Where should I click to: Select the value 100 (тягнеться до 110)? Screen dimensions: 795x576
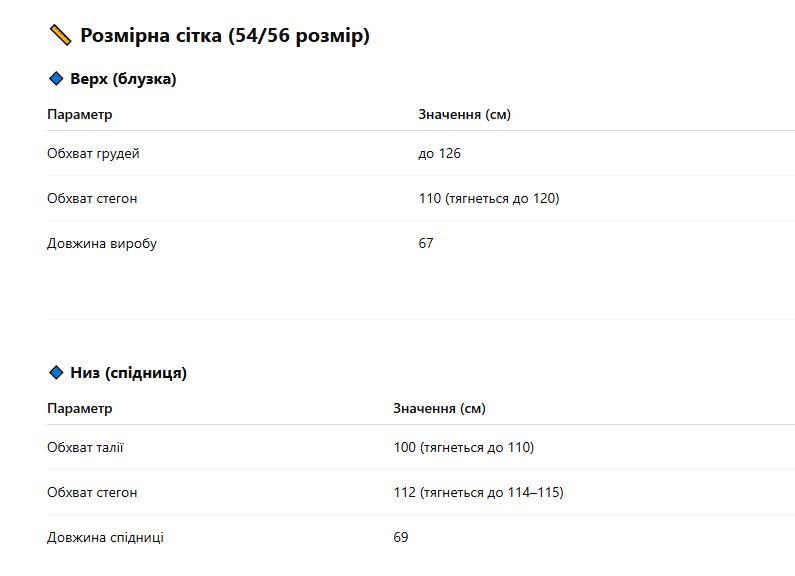click(464, 448)
